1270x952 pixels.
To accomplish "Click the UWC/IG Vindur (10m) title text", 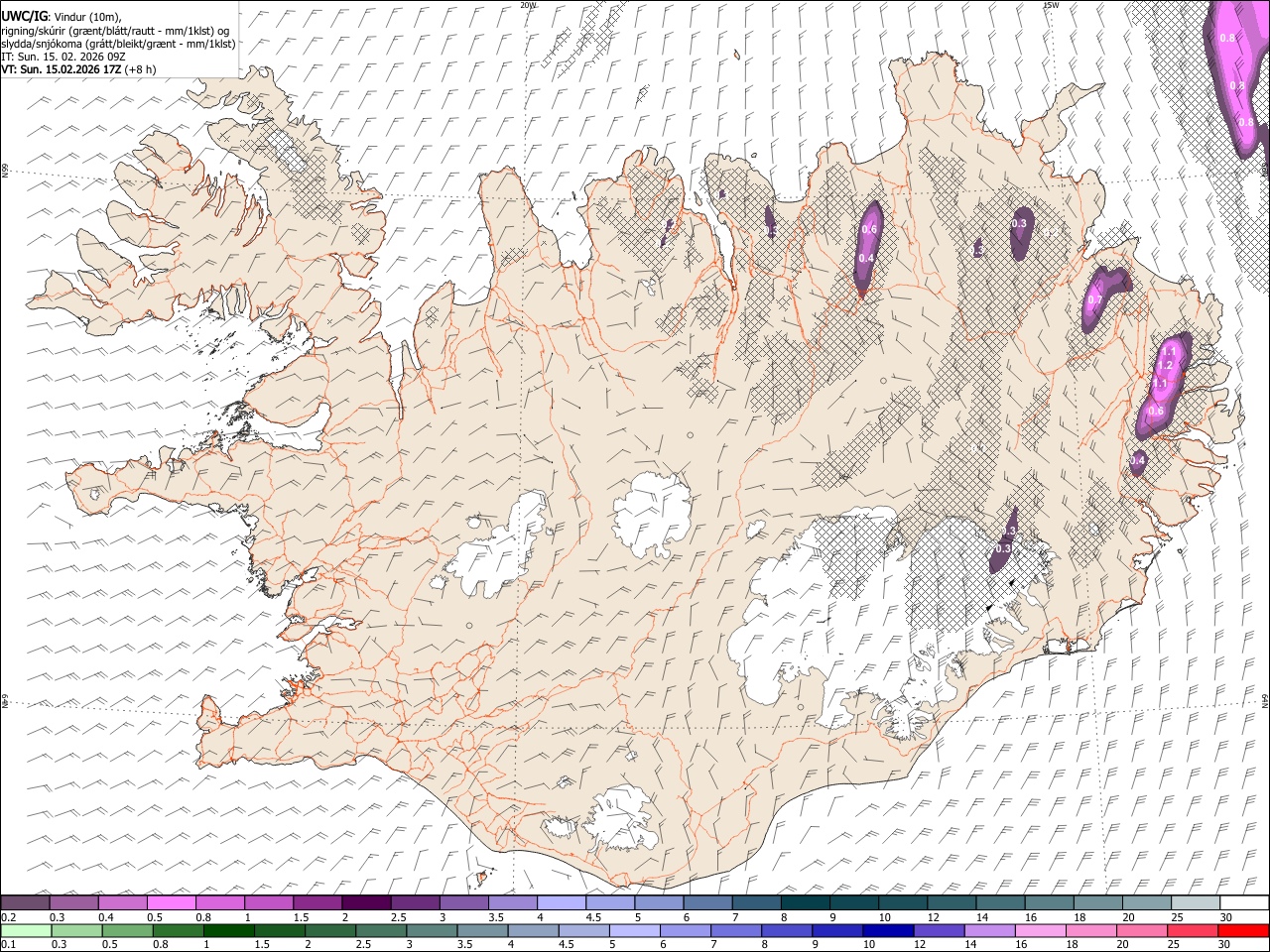I will pos(62,17).
